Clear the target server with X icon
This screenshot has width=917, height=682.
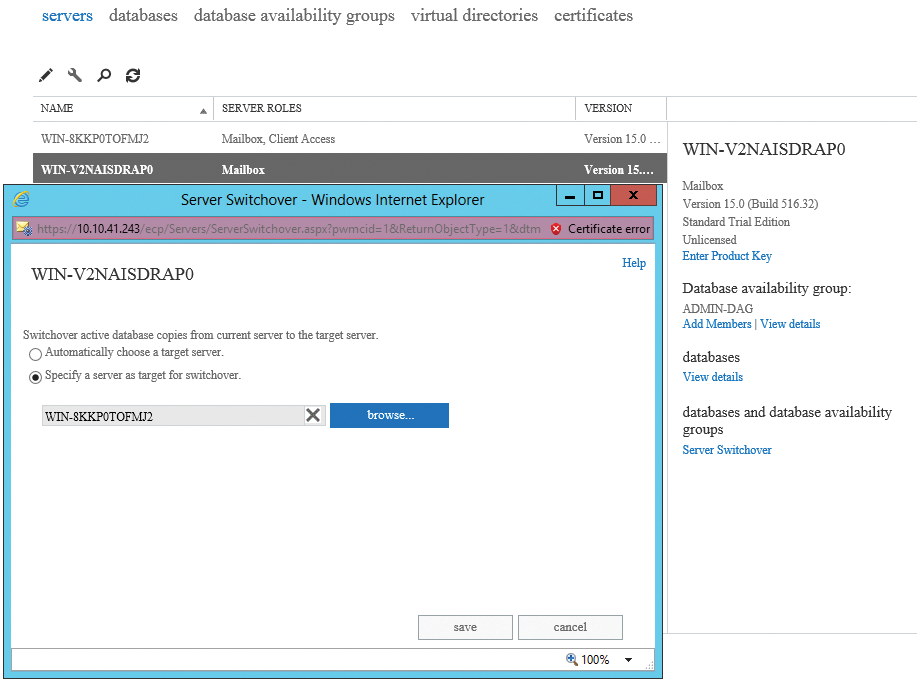313,415
